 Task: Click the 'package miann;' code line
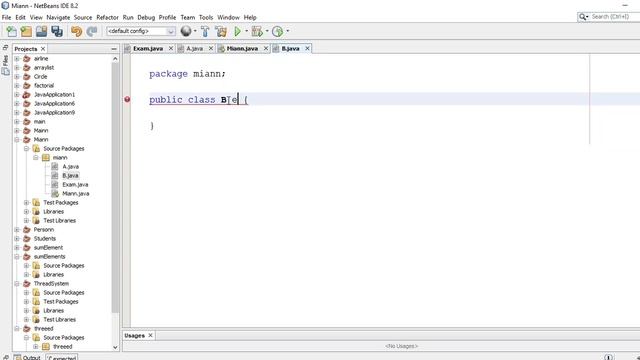(187, 74)
